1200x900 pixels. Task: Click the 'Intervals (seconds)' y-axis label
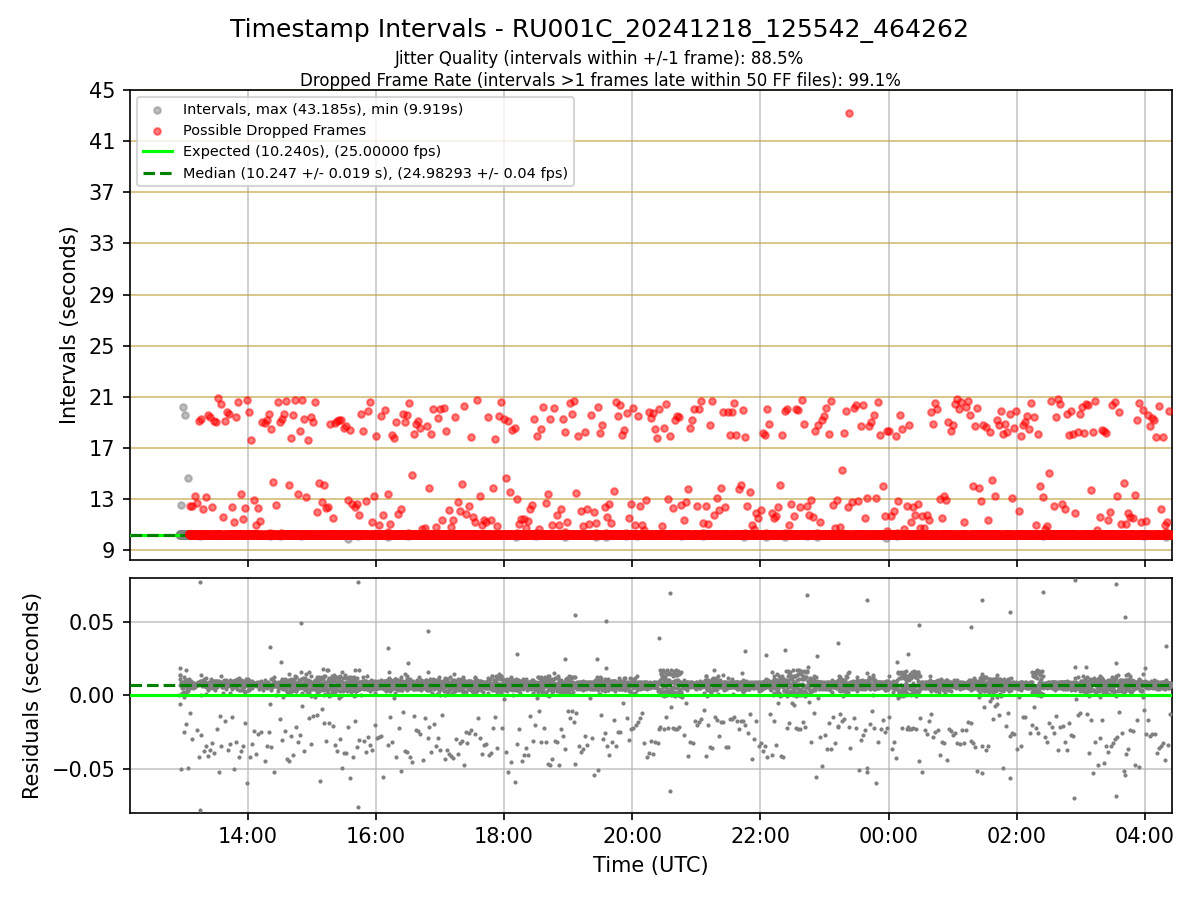point(68,325)
